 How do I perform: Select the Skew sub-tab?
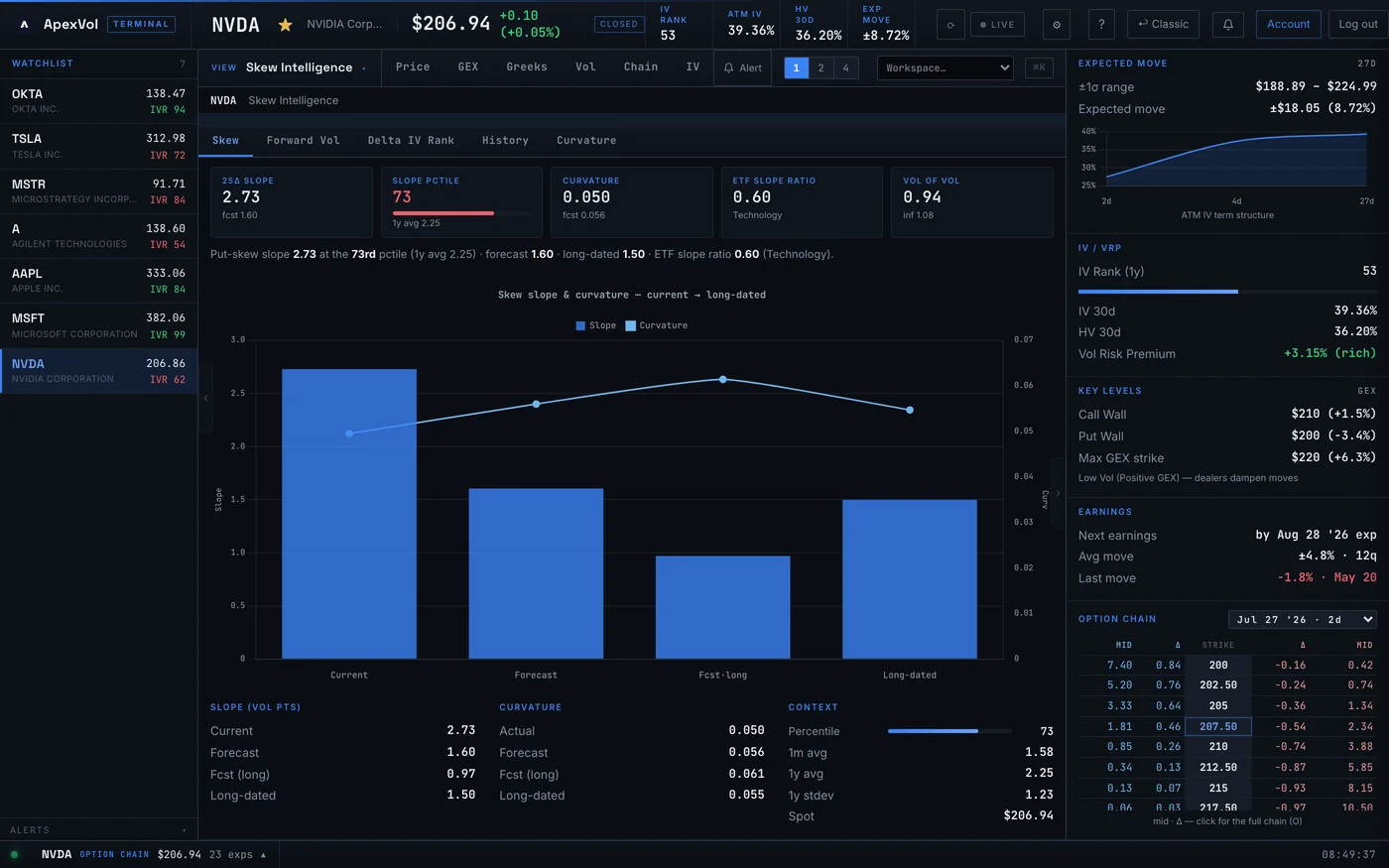(x=225, y=140)
